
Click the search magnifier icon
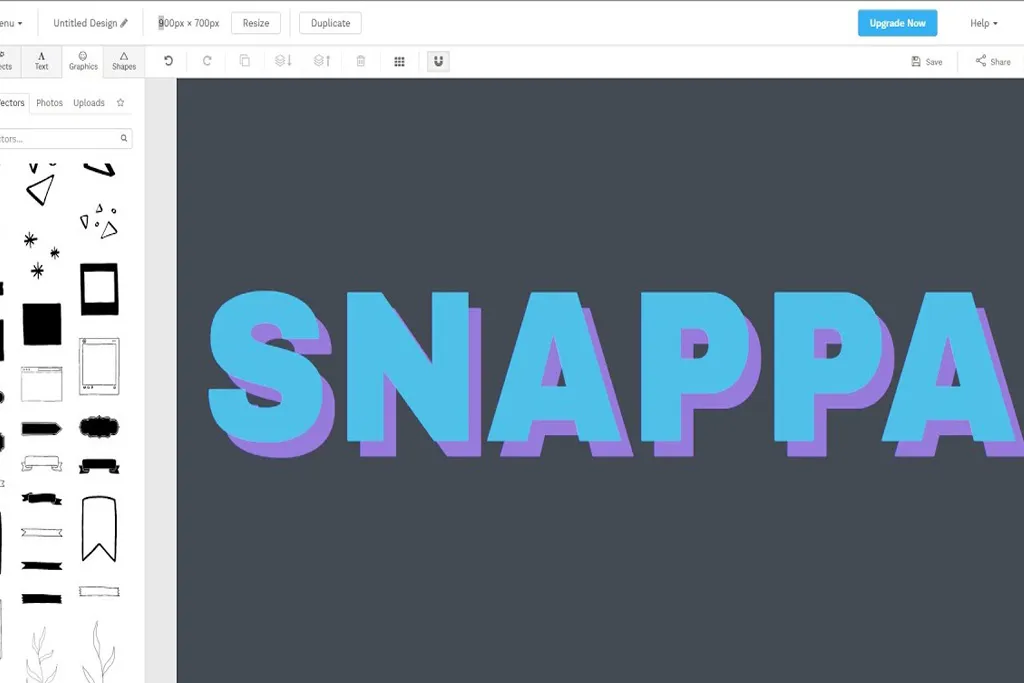[x=123, y=138]
